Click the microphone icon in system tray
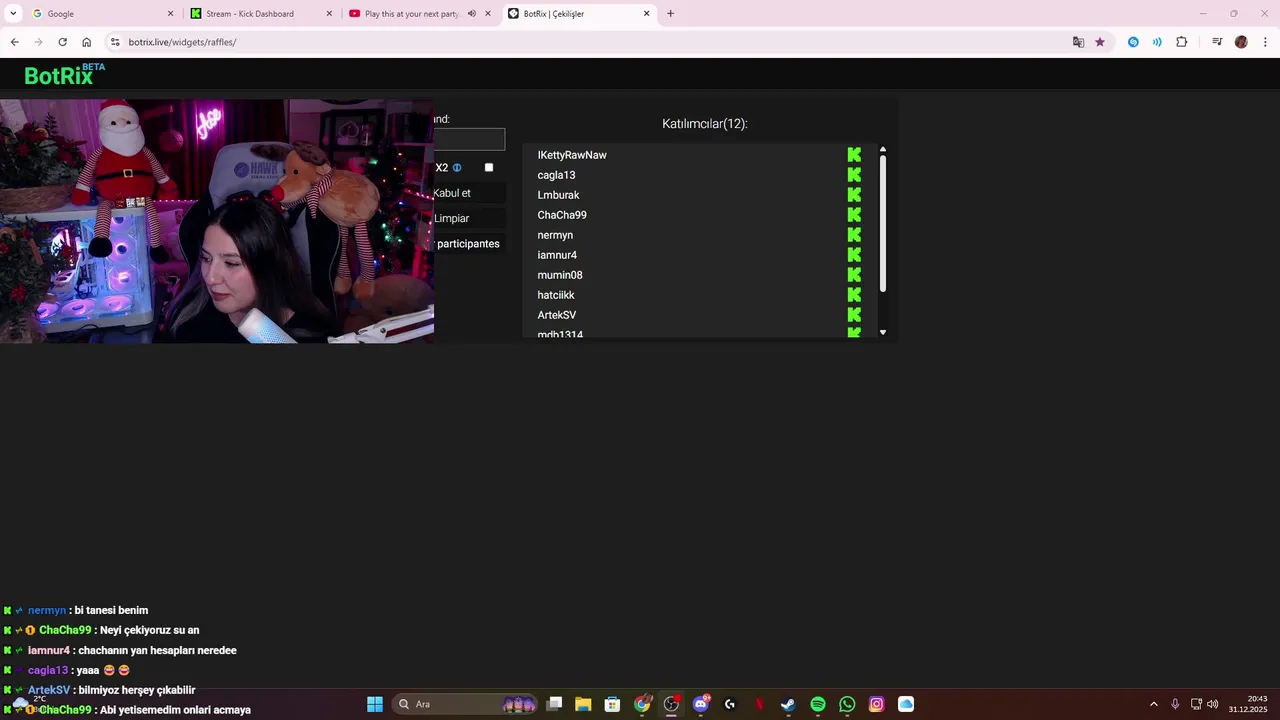This screenshot has height=720, width=1280. pos(1175,704)
